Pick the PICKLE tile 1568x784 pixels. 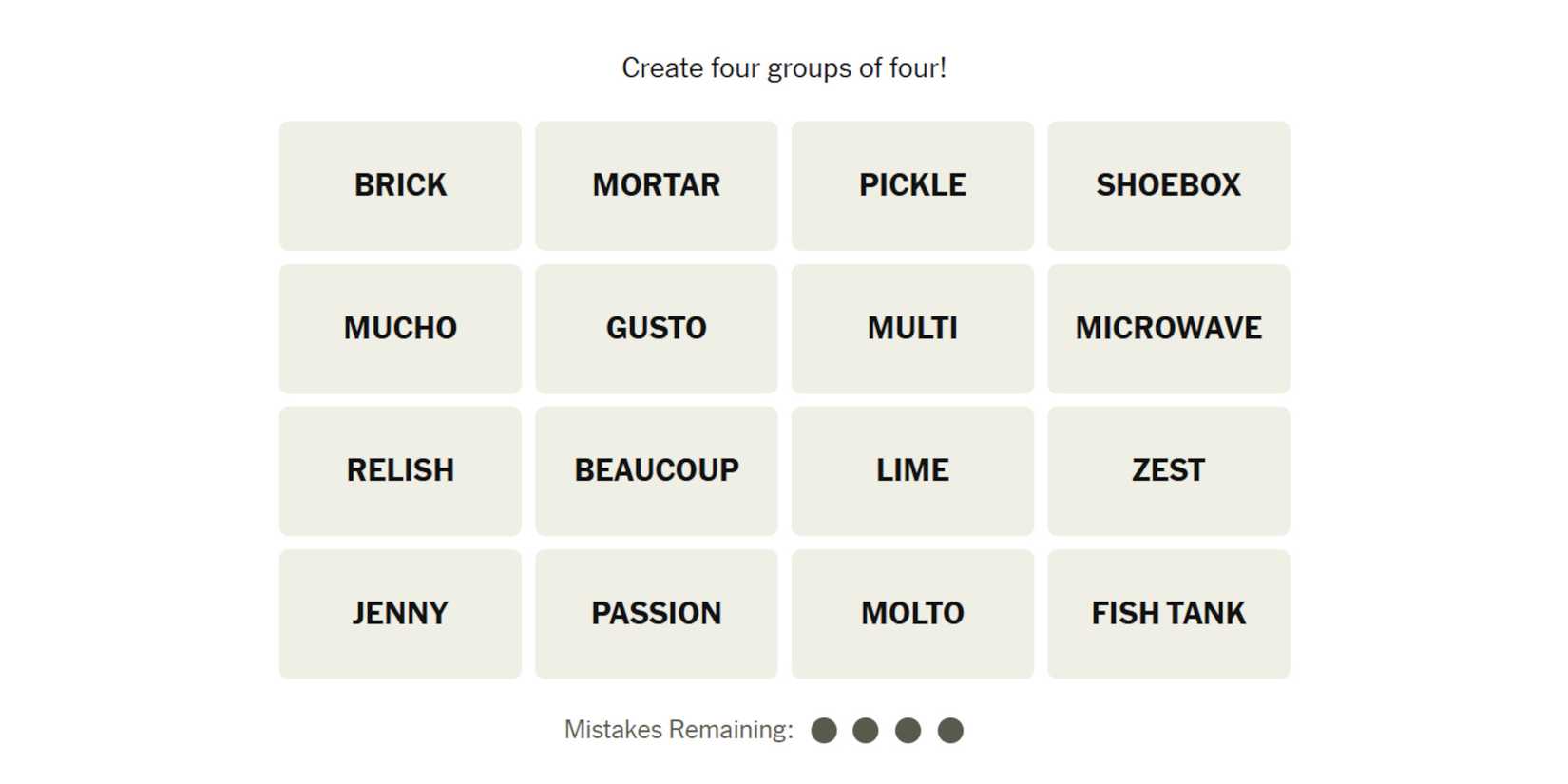[912, 185]
